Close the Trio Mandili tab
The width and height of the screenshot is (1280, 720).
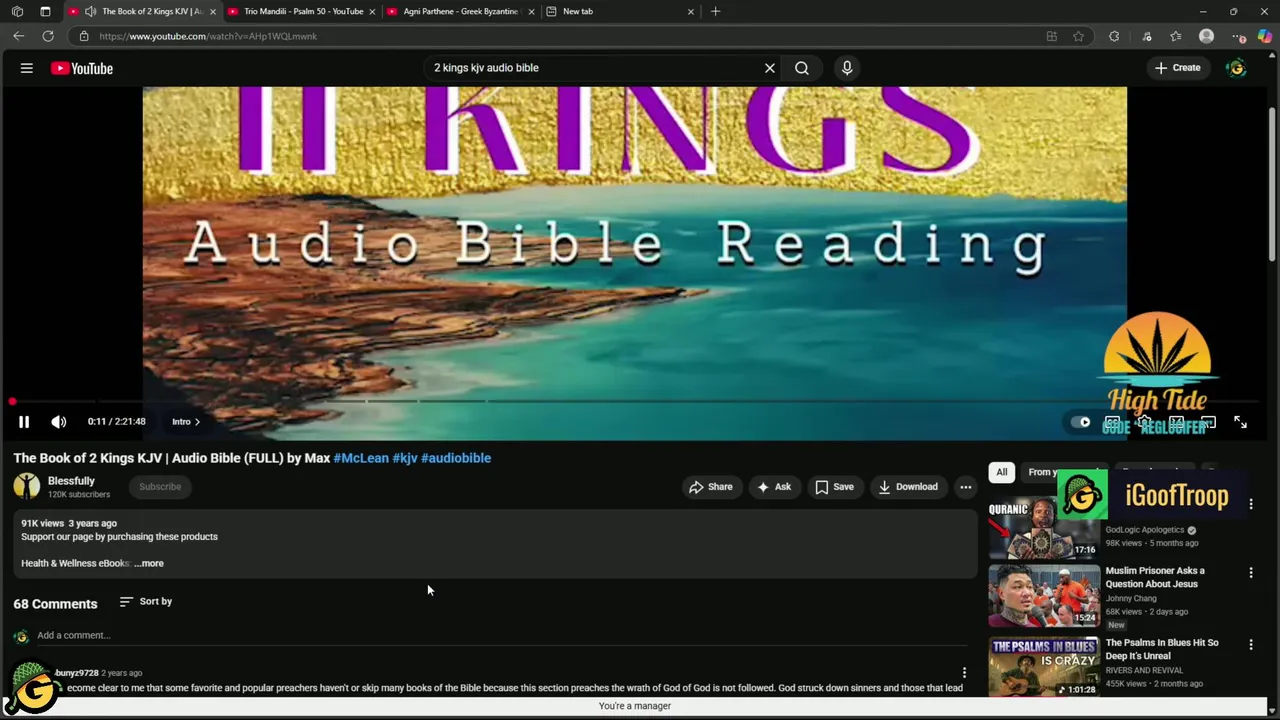pyautogui.click(x=372, y=11)
